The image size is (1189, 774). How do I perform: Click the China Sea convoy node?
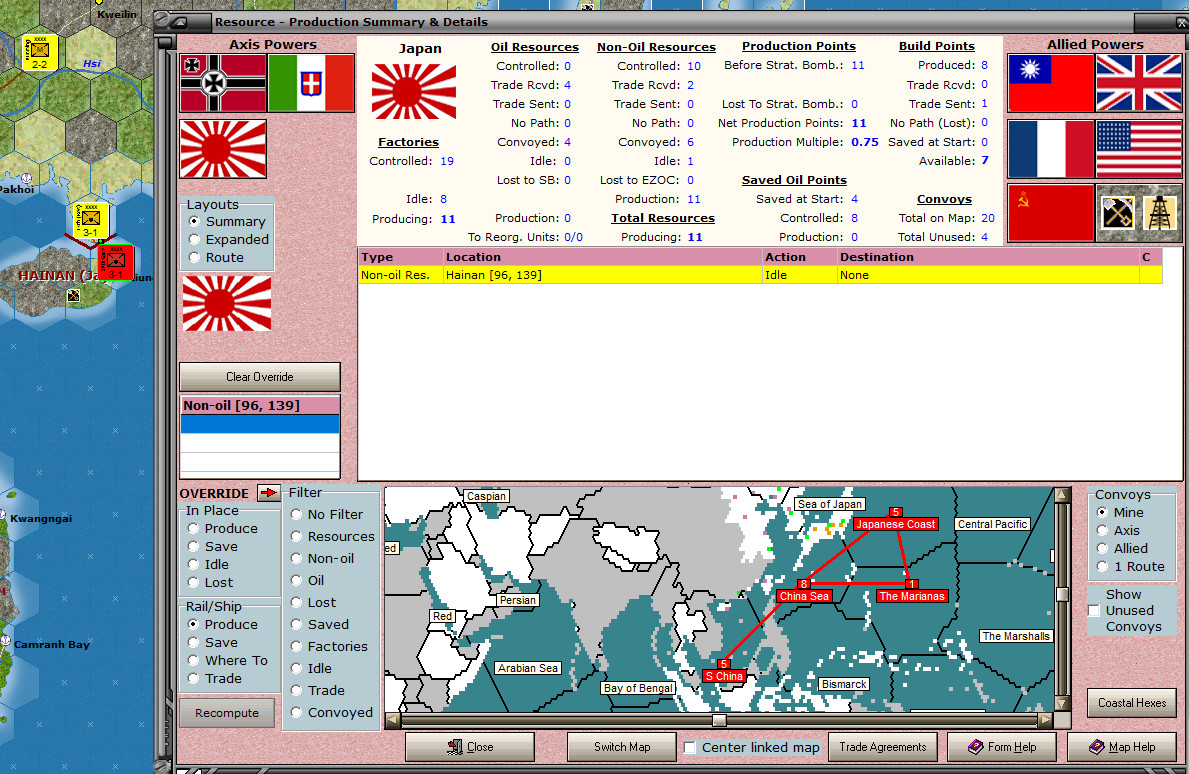pos(804,596)
